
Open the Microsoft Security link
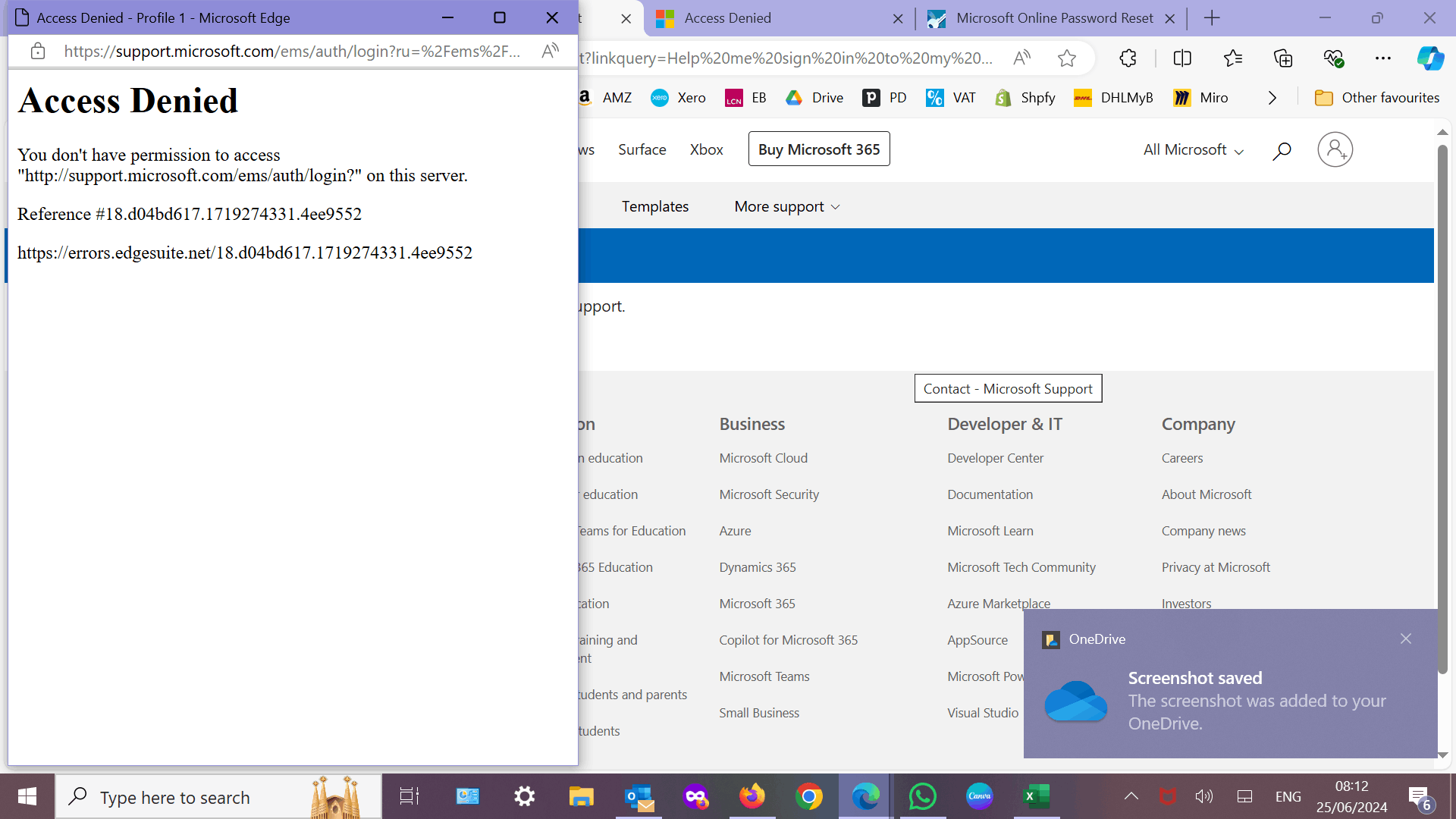(769, 494)
